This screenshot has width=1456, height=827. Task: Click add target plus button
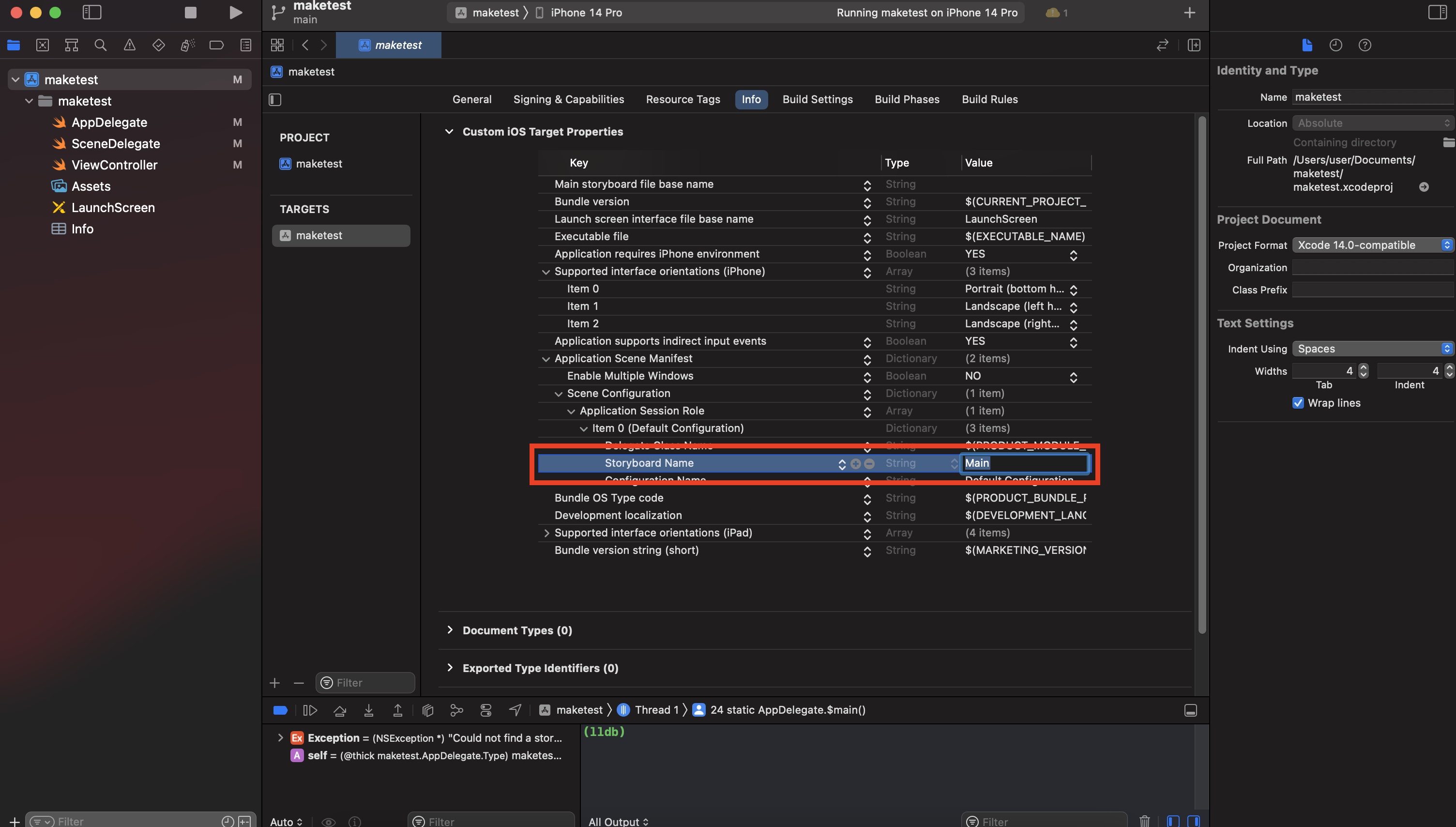[x=275, y=683]
